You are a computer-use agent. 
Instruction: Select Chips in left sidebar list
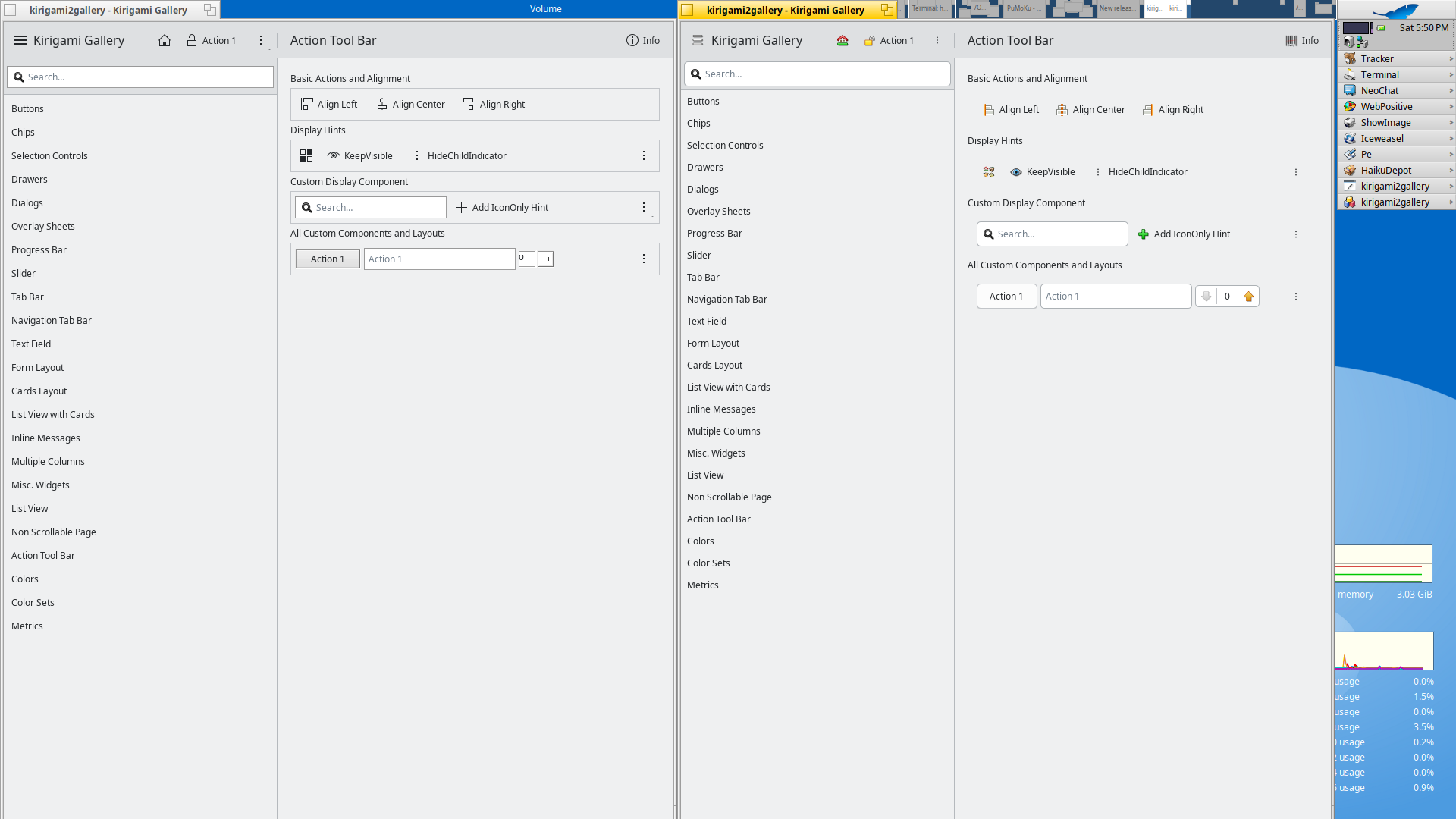coord(24,133)
